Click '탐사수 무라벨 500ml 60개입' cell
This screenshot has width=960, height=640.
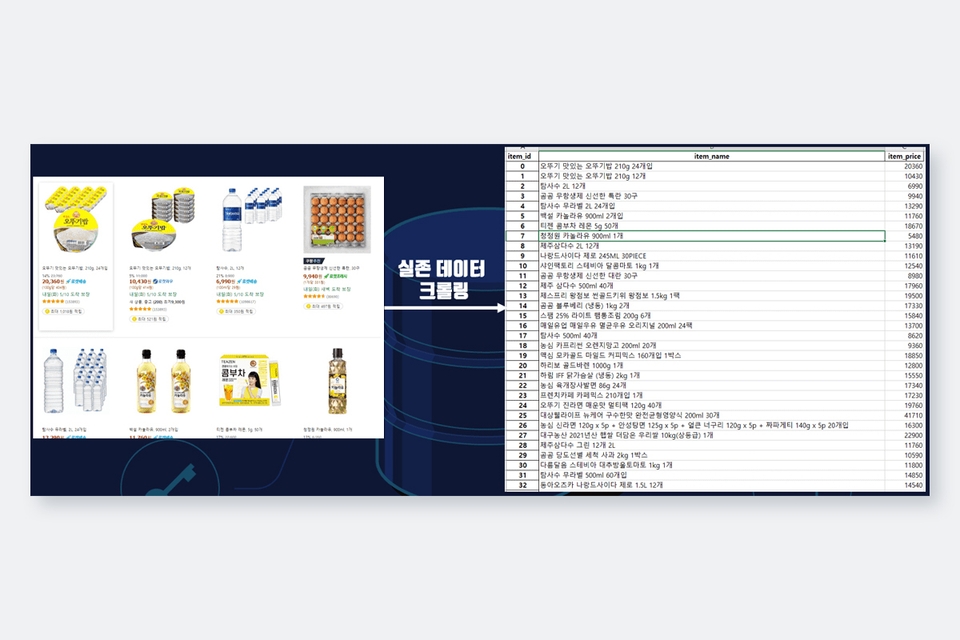pos(711,475)
